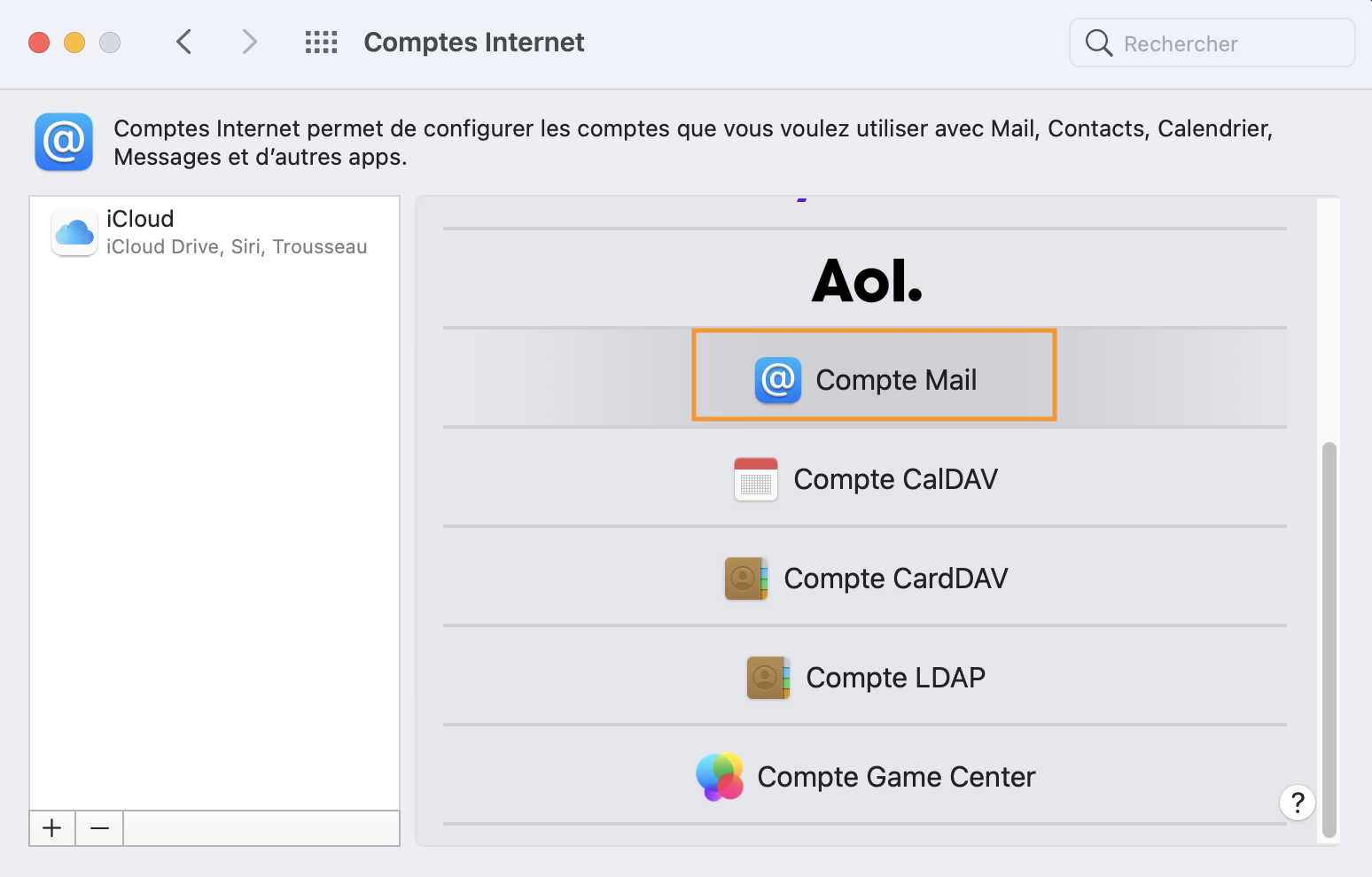Select the Aol. account provider
The width and height of the screenshot is (1372, 877).
866,281
